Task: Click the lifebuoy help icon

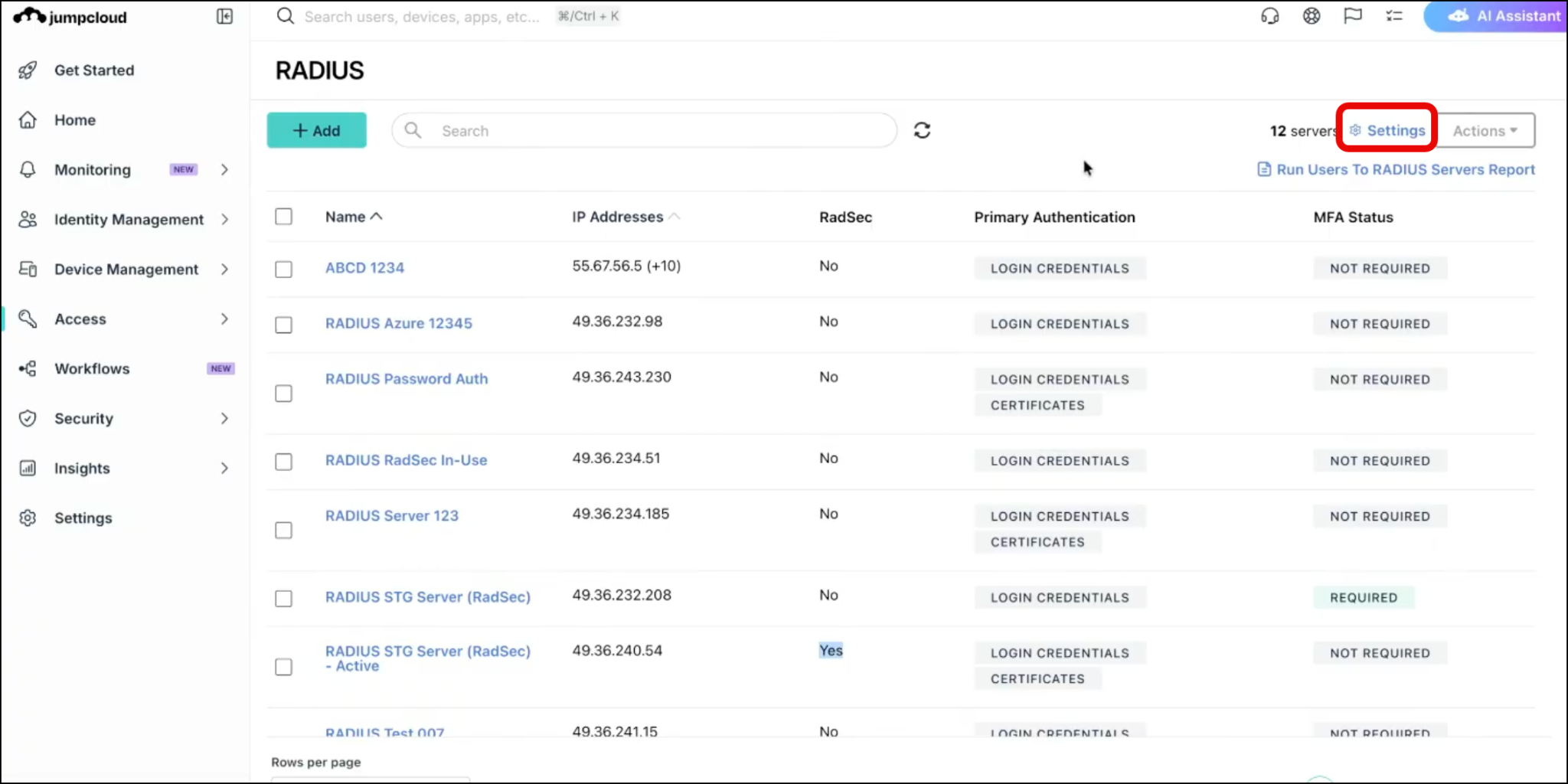Action: pos(1312,16)
